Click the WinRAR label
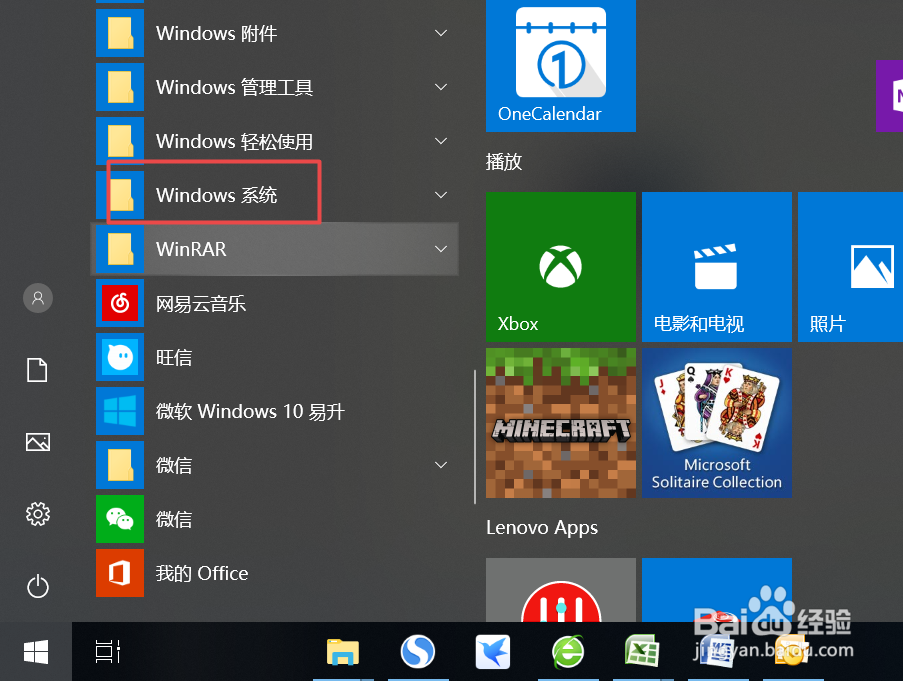The height and width of the screenshot is (681, 903). [191, 249]
